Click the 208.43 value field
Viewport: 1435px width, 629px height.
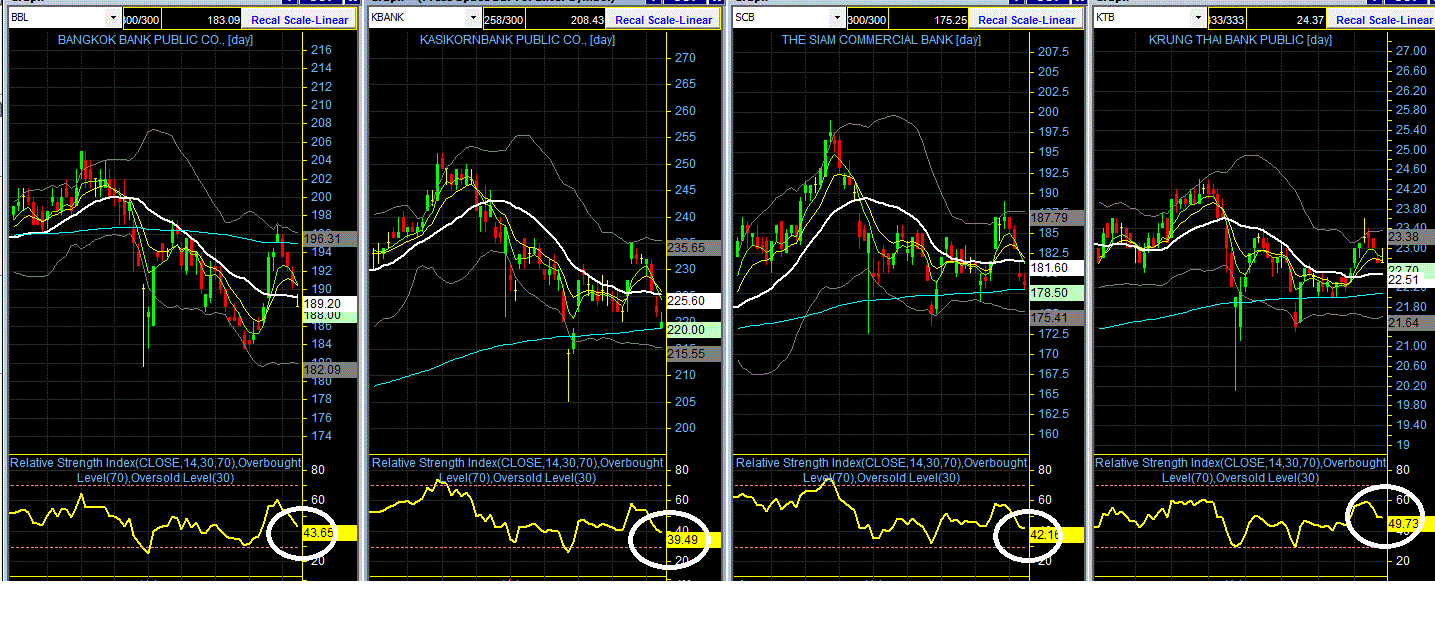(x=566, y=19)
